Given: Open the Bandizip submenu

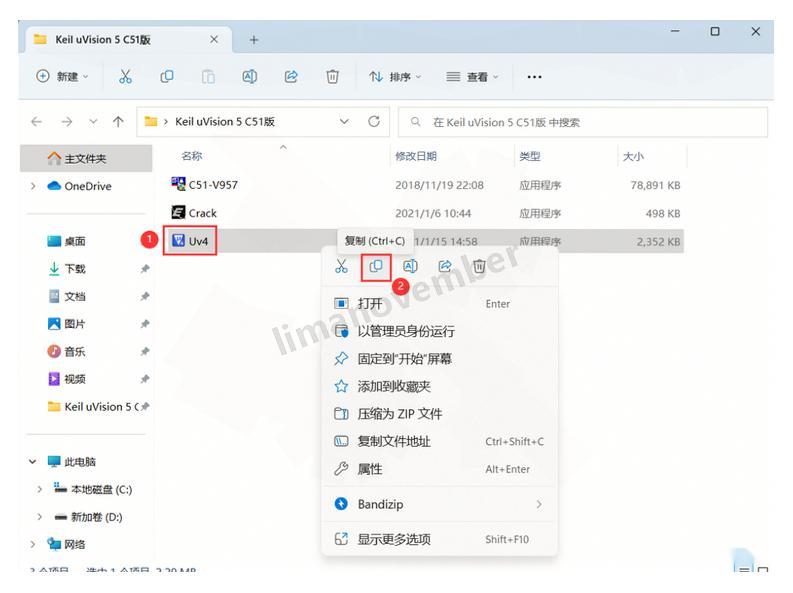Looking at the screenshot, I should pyautogui.click(x=439, y=505).
